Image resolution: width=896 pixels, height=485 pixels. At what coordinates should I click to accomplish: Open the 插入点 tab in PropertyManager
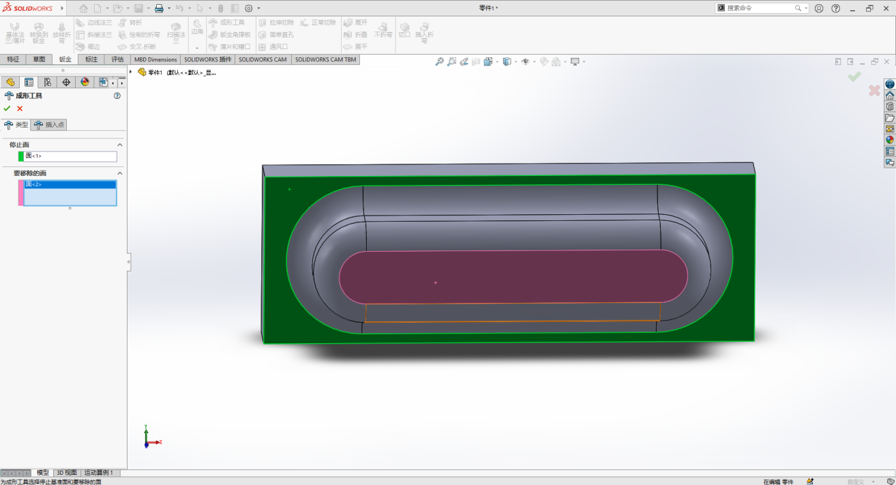tap(49, 125)
